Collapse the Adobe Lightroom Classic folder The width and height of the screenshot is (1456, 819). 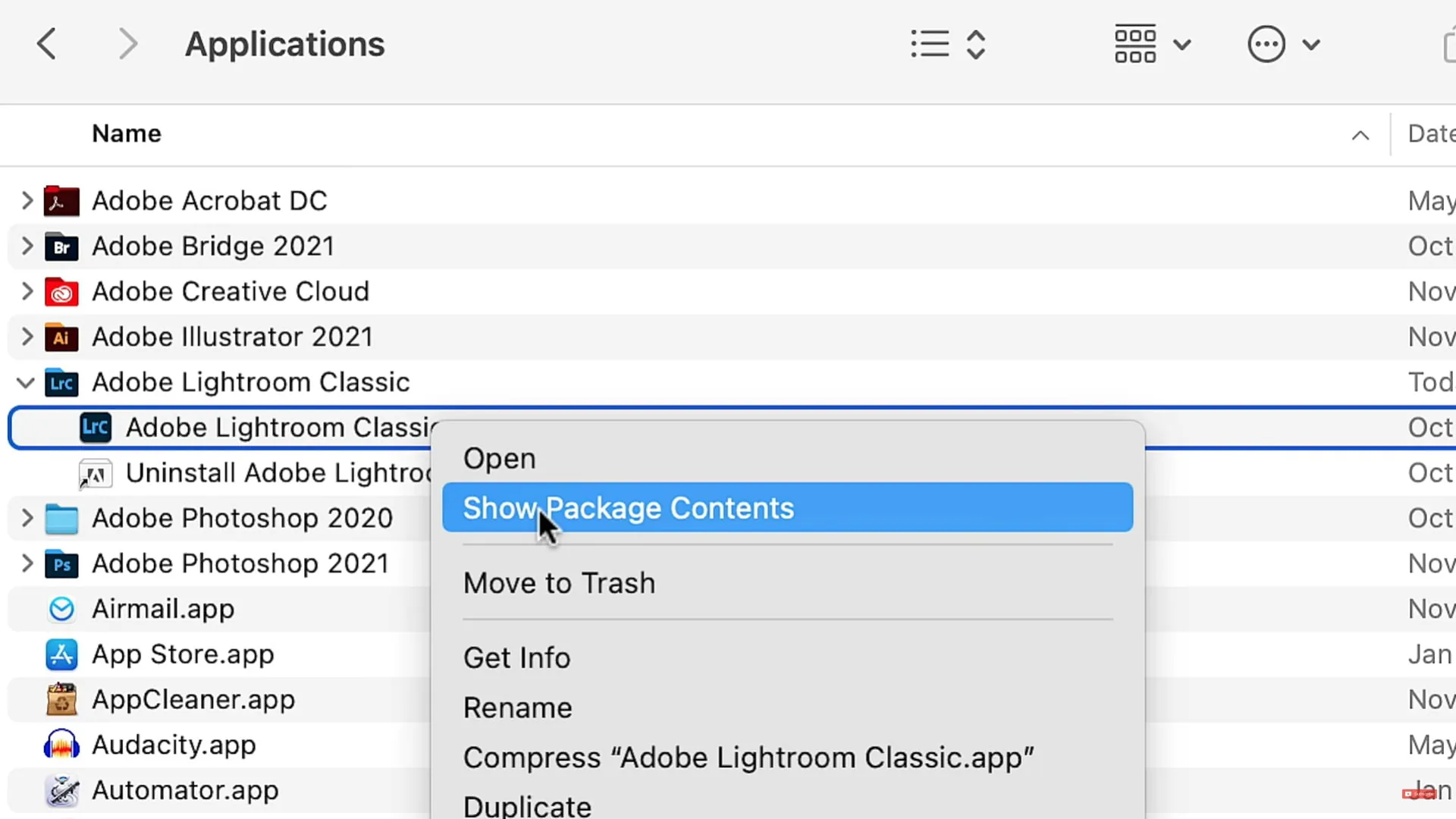[x=26, y=383]
